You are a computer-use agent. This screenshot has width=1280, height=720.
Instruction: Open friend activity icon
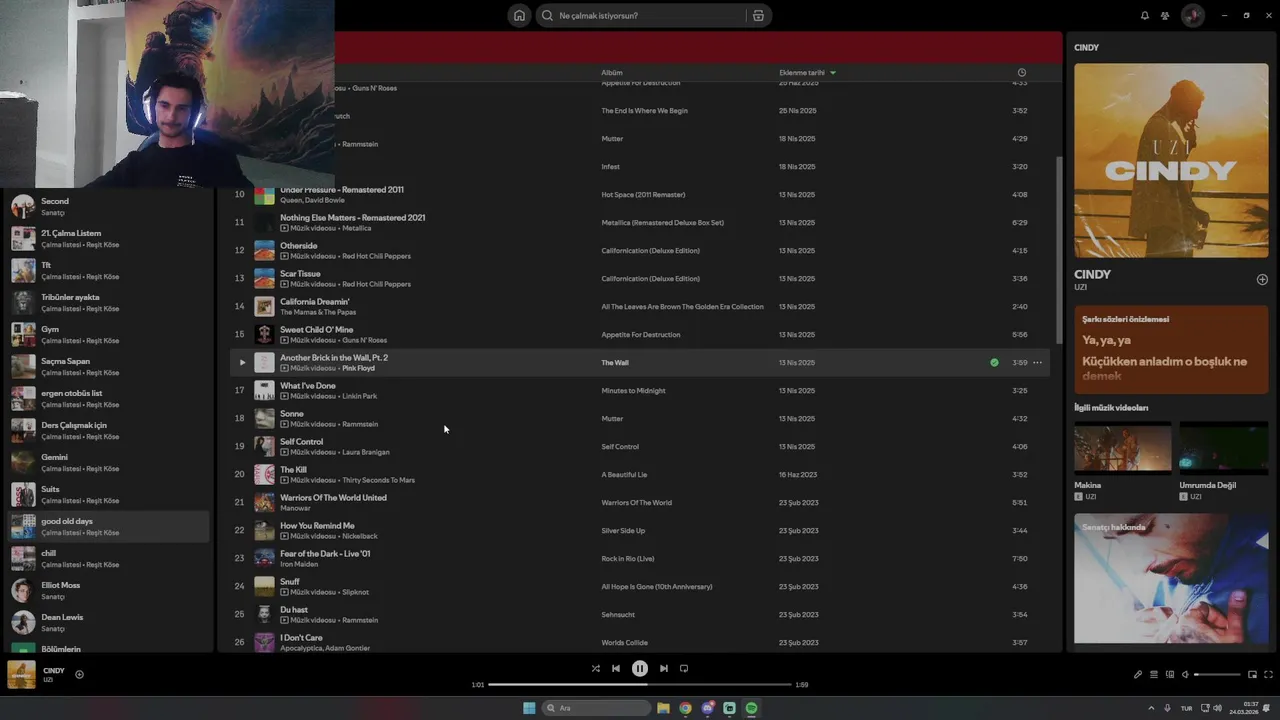pyautogui.click(x=1165, y=16)
